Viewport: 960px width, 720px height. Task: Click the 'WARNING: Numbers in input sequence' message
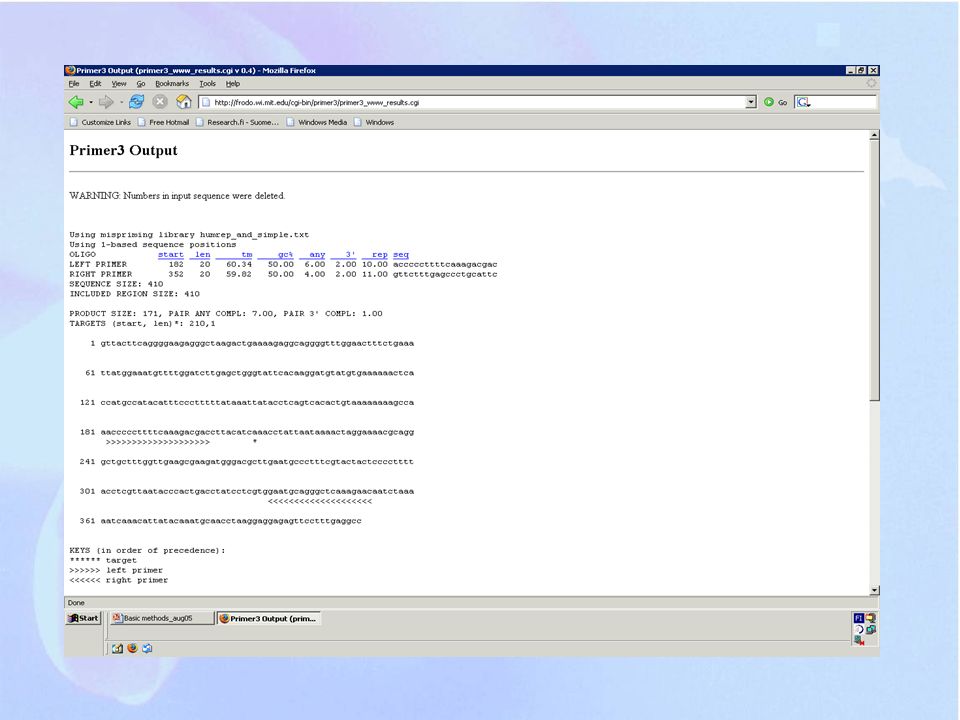coord(177,196)
